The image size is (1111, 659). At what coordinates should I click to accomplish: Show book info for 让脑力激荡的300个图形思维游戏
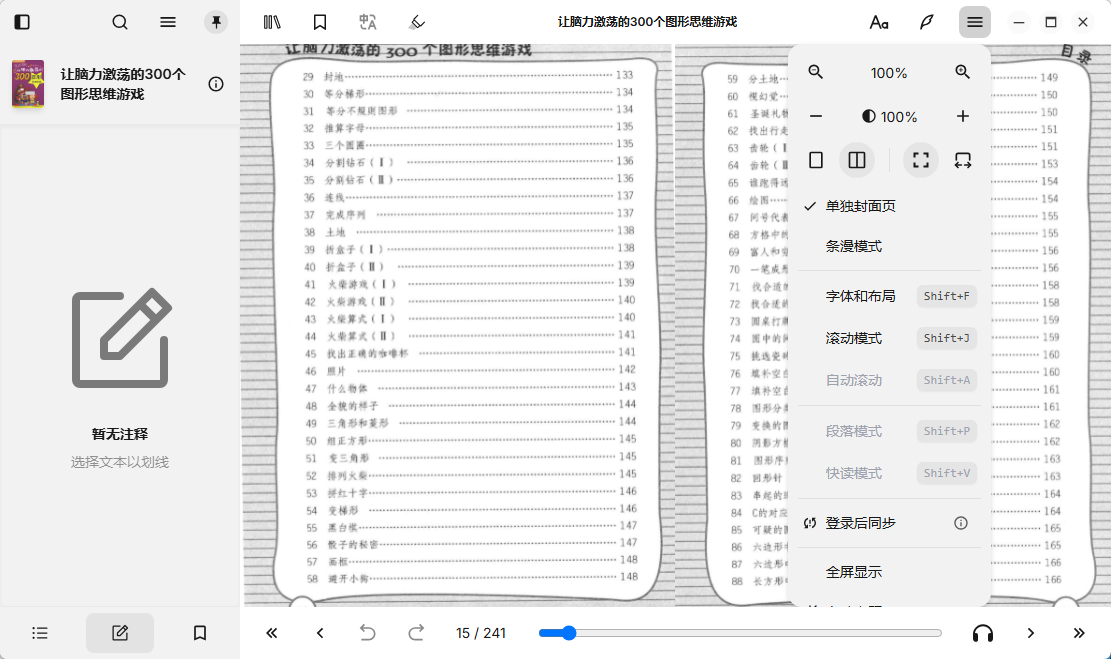click(x=216, y=84)
